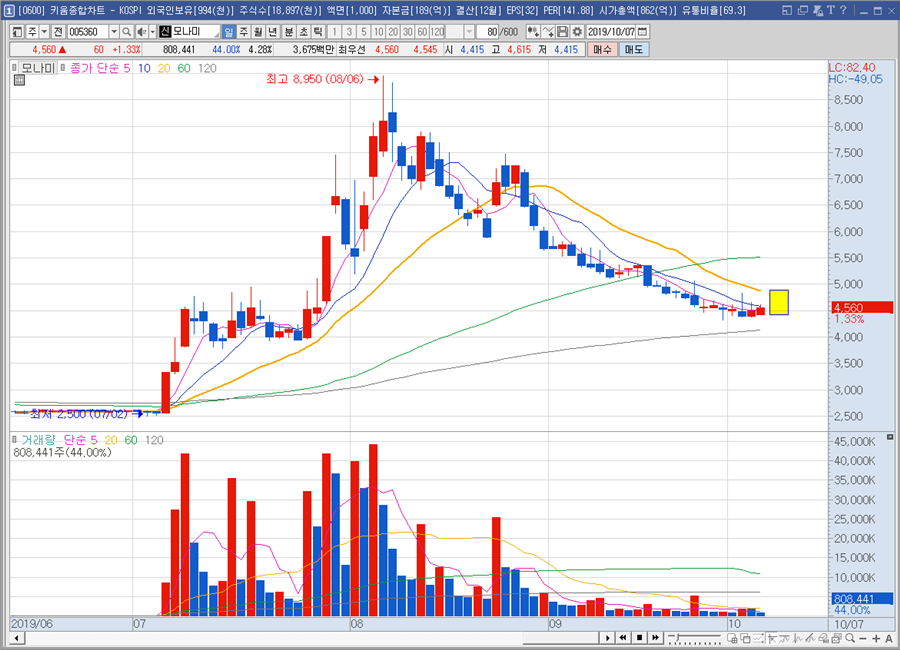This screenshot has height=650, width=900.
Task: Open the speaker options dropdown arrow
Action: (153, 32)
